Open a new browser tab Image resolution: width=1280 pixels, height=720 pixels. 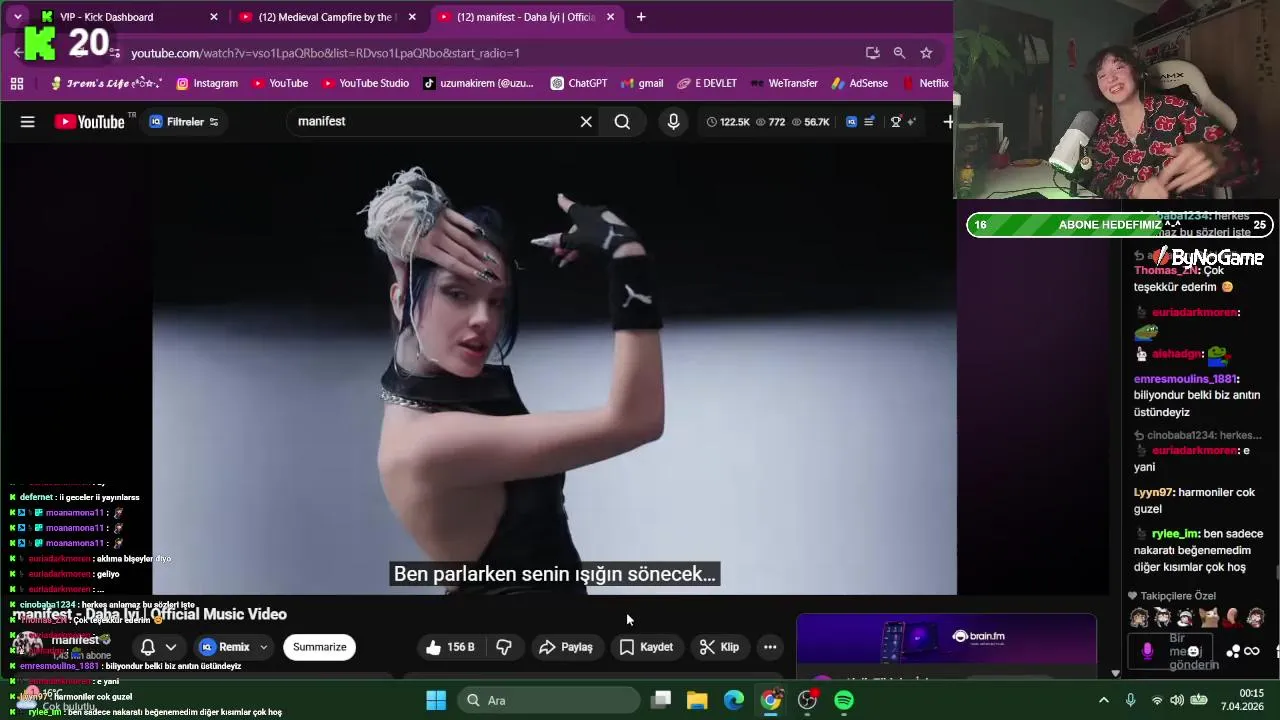(x=641, y=17)
